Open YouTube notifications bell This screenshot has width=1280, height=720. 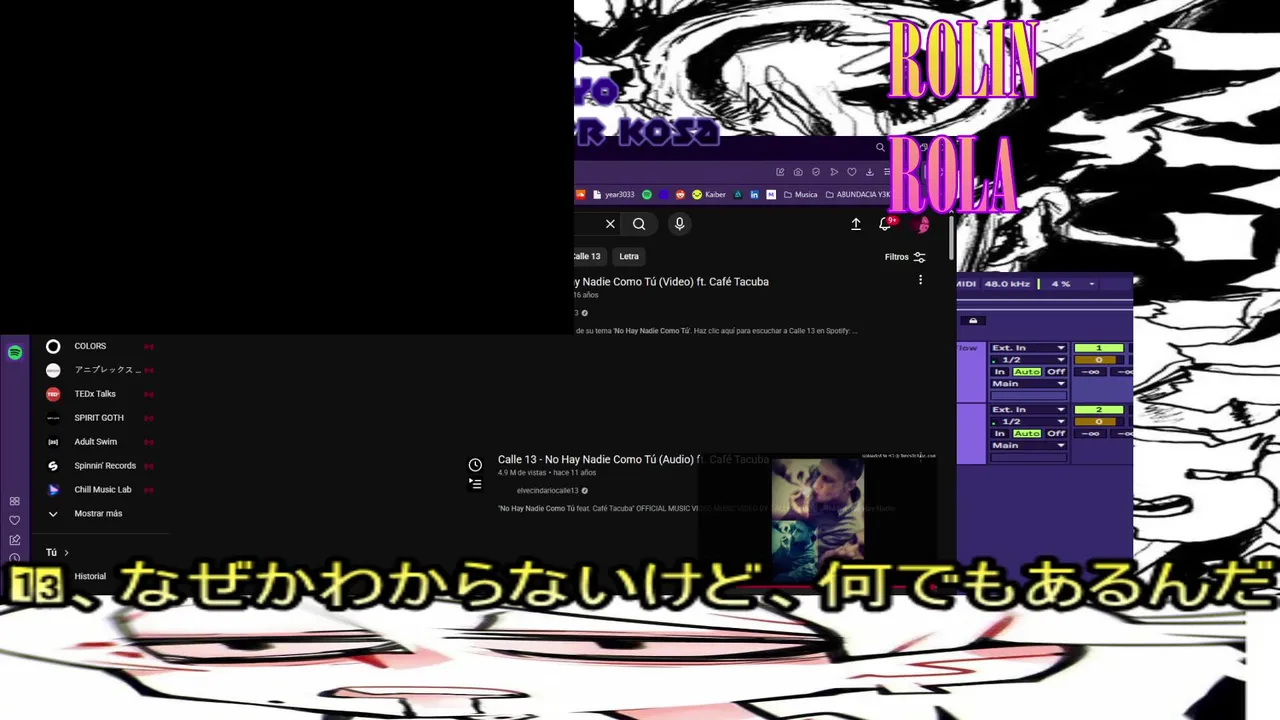point(885,224)
